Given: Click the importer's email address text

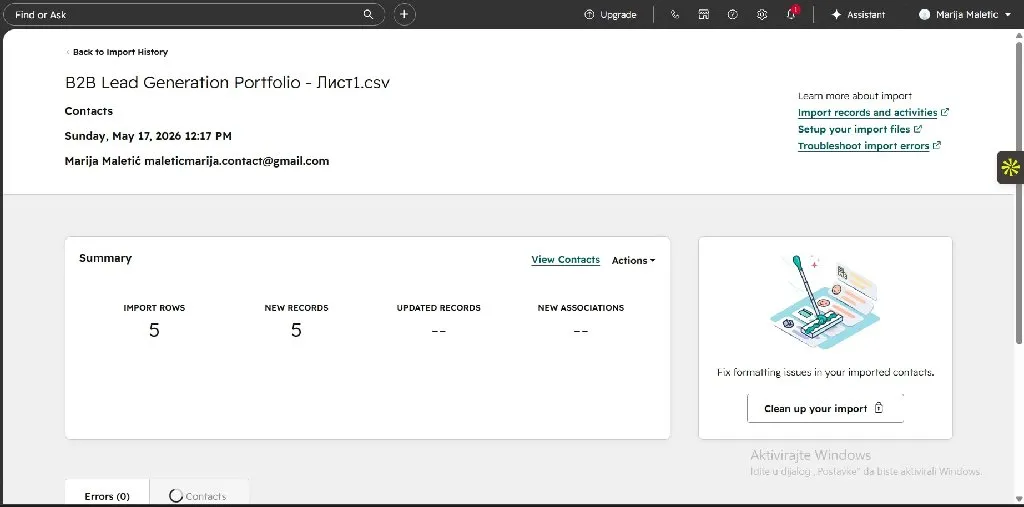Looking at the screenshot, I should (236, 161).
